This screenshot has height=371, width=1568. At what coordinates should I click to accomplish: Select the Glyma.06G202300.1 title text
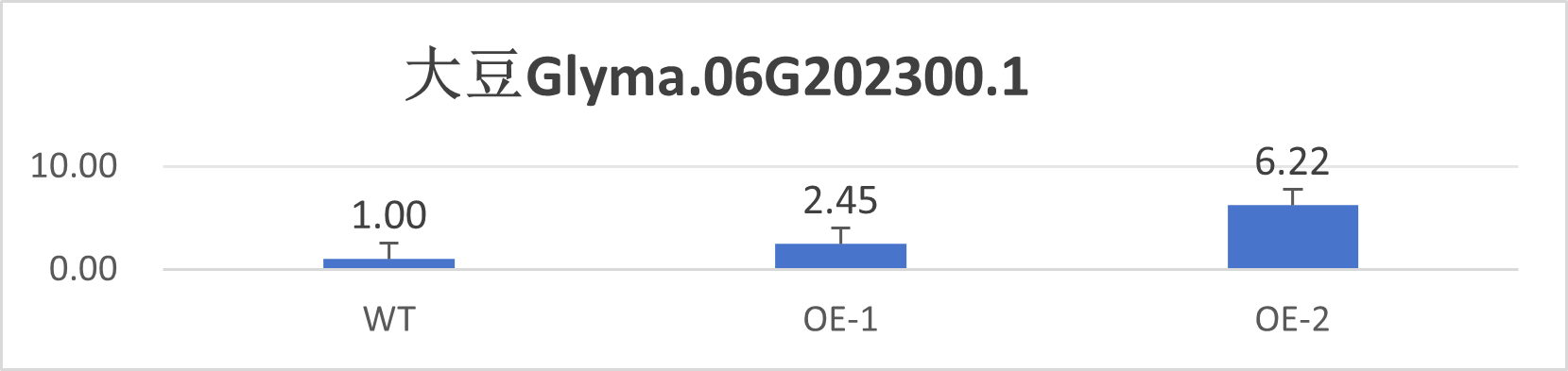(x=777, y=77)
